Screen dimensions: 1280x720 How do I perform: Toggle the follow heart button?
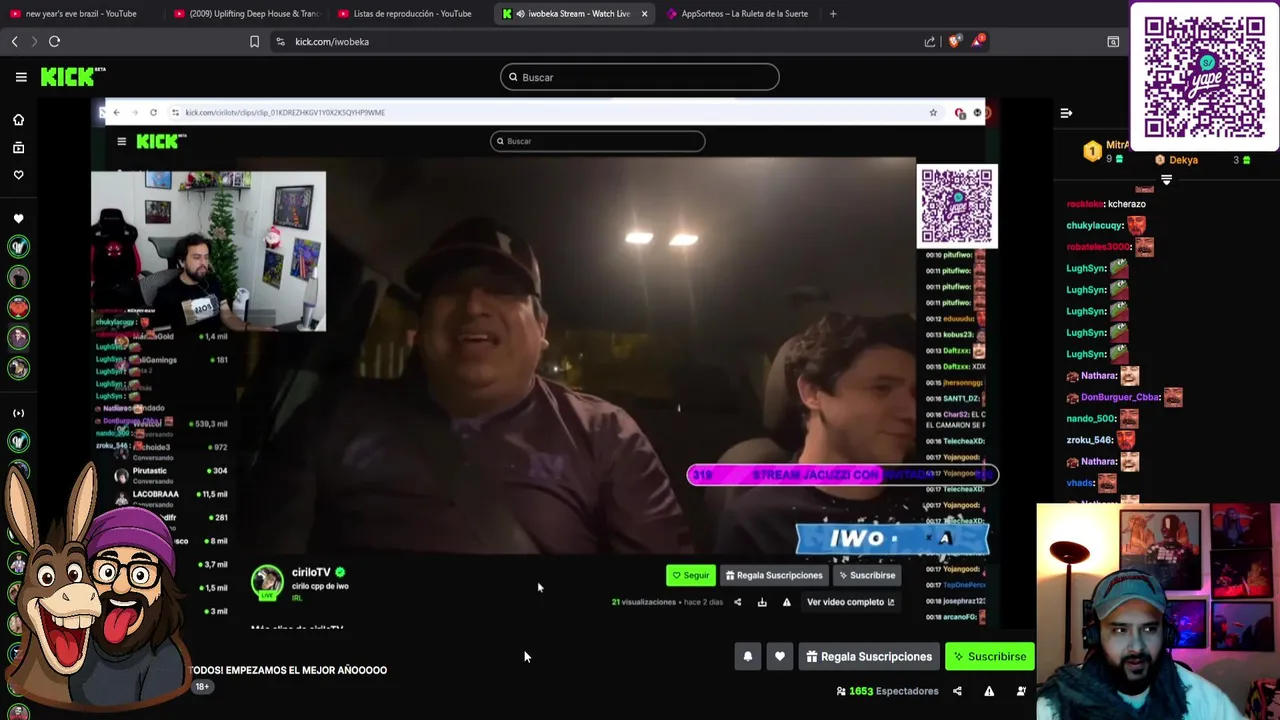point(780,657)
